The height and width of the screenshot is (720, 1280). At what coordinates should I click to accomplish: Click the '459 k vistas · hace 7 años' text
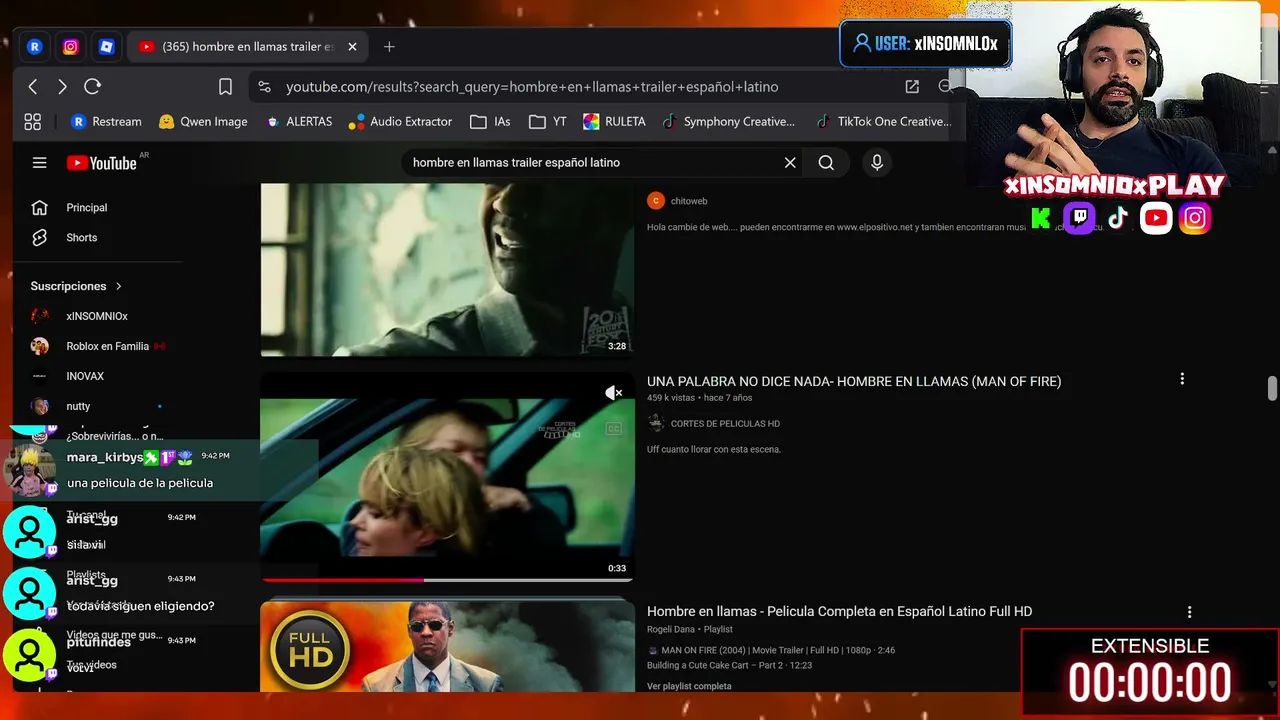(x=699, y=398)
